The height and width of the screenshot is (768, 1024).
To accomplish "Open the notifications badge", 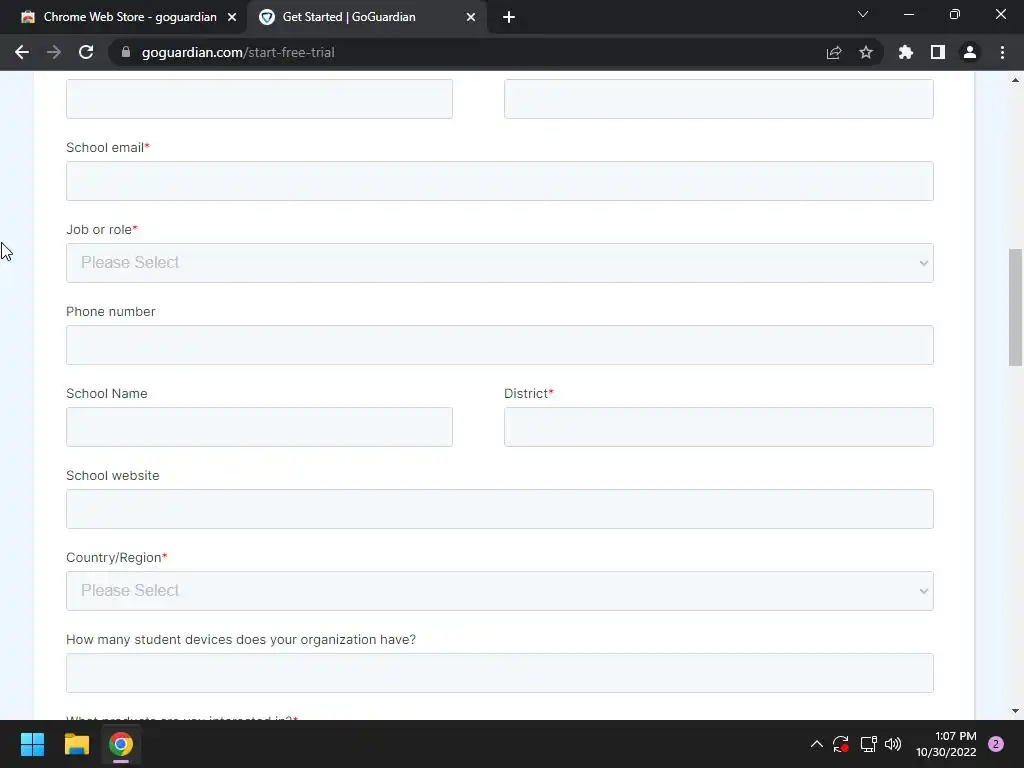I will coord(996,744).
